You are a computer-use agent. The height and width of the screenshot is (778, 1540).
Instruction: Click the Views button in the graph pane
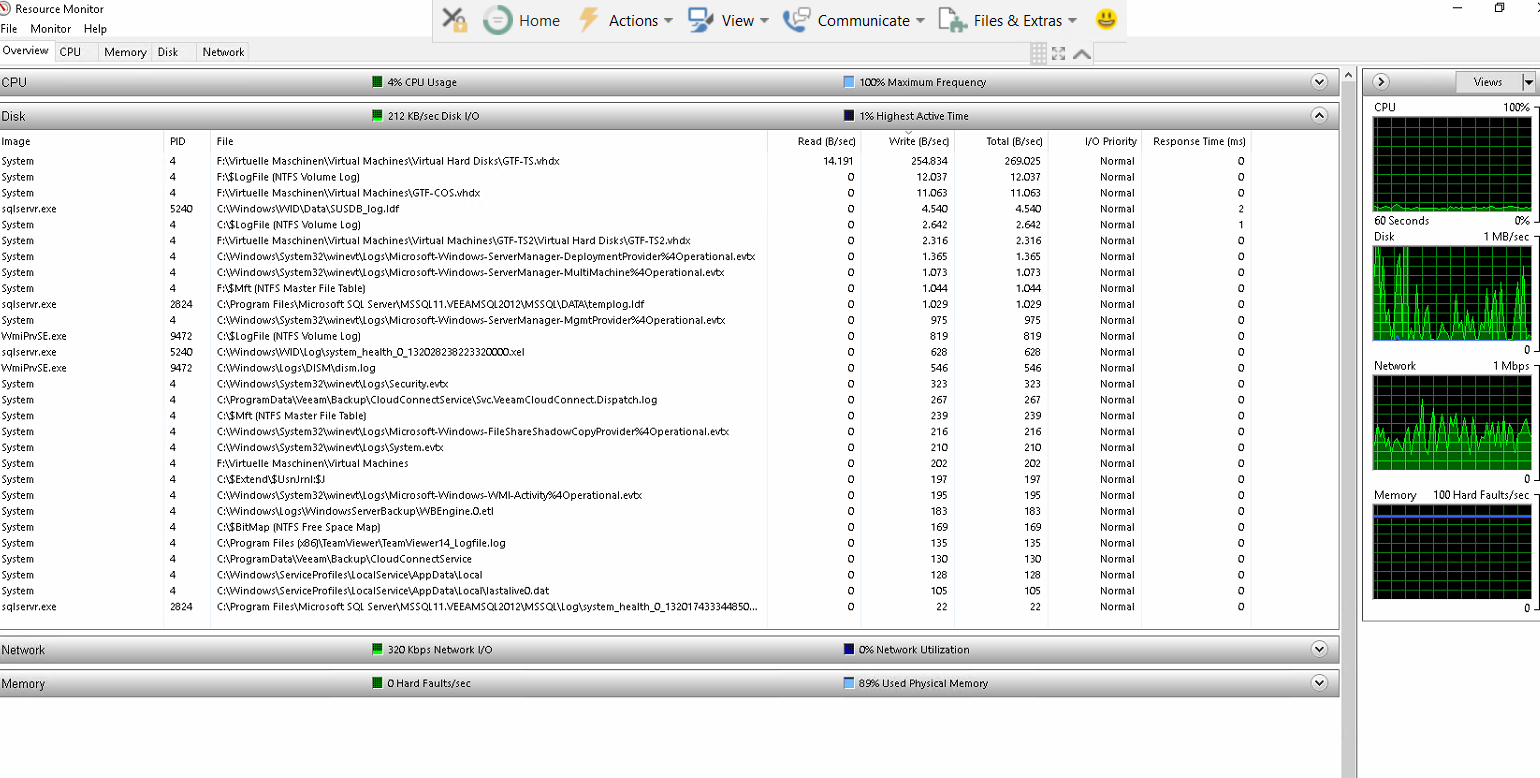[1488, 82]
